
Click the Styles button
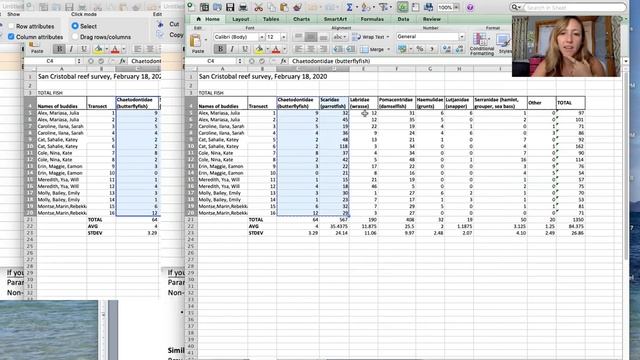click(504, 44)
